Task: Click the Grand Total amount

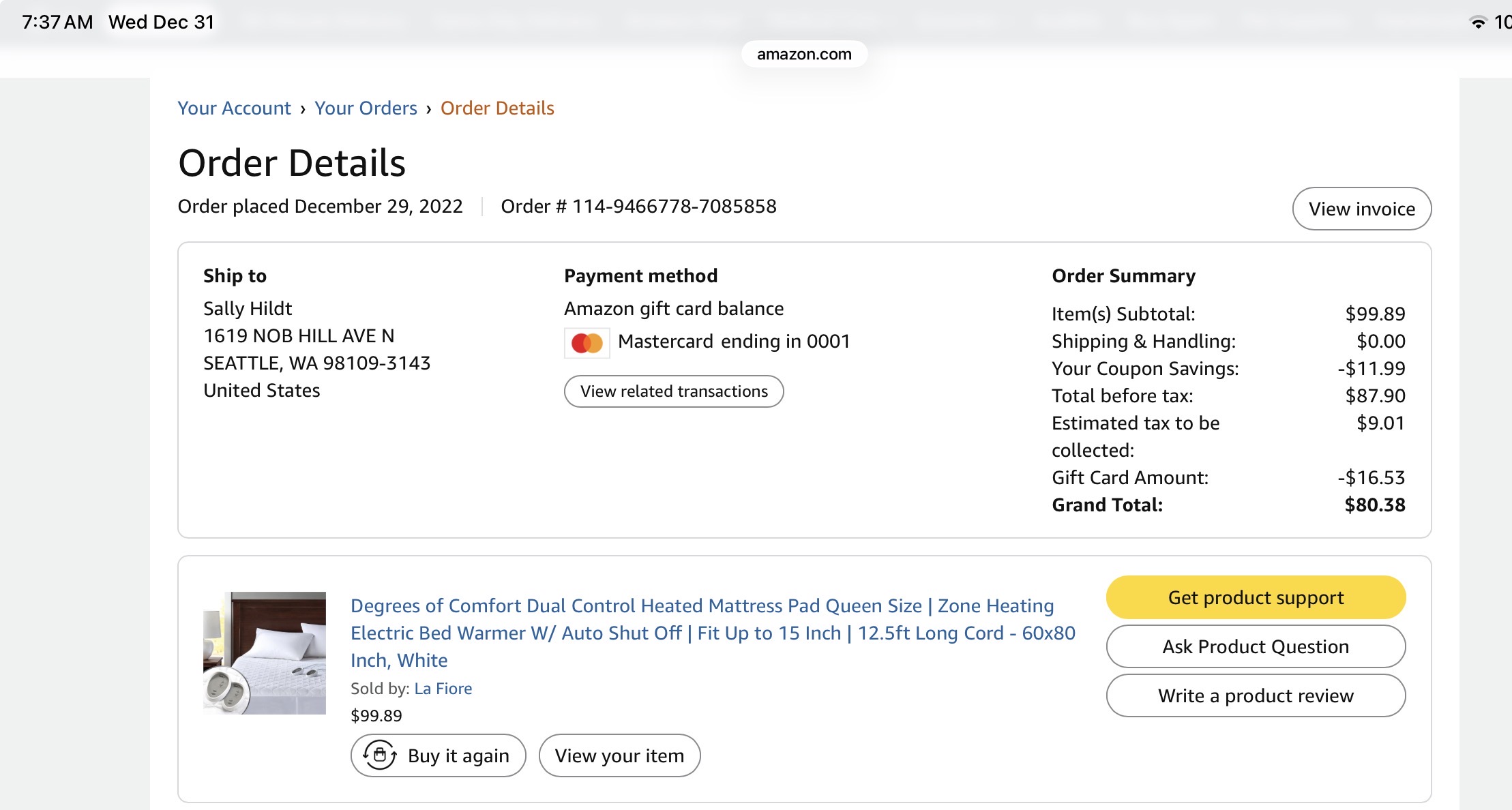Action: click(x=1374, y=505)
